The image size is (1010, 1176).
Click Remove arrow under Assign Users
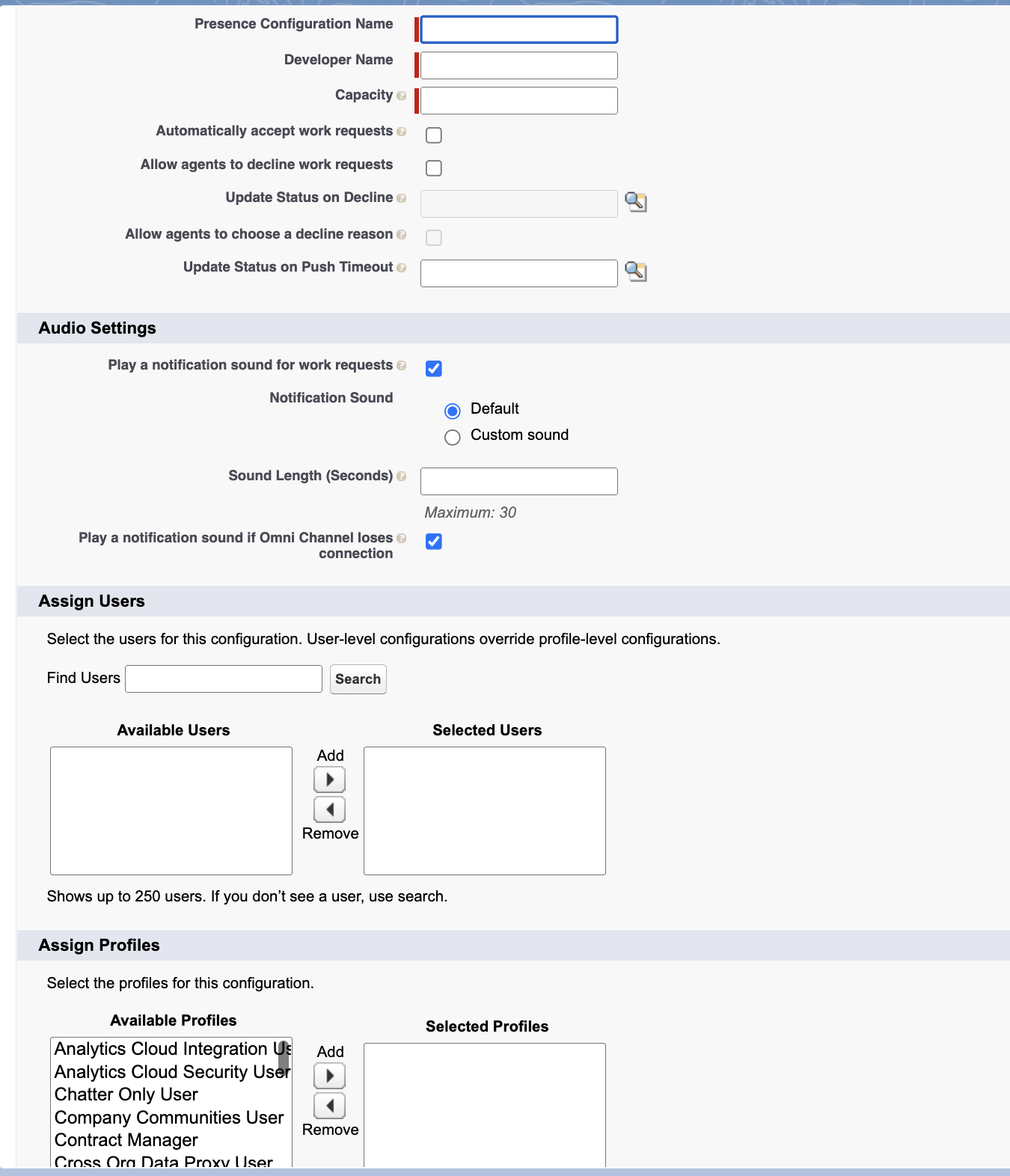point(329,809)
